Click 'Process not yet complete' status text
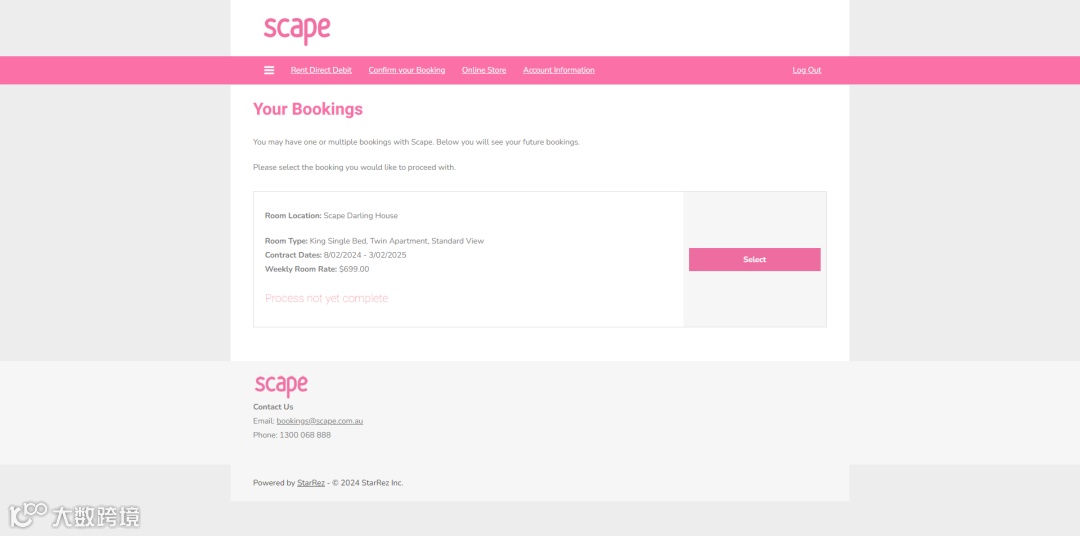1080x536 pixels. click(x=326, y=298)
